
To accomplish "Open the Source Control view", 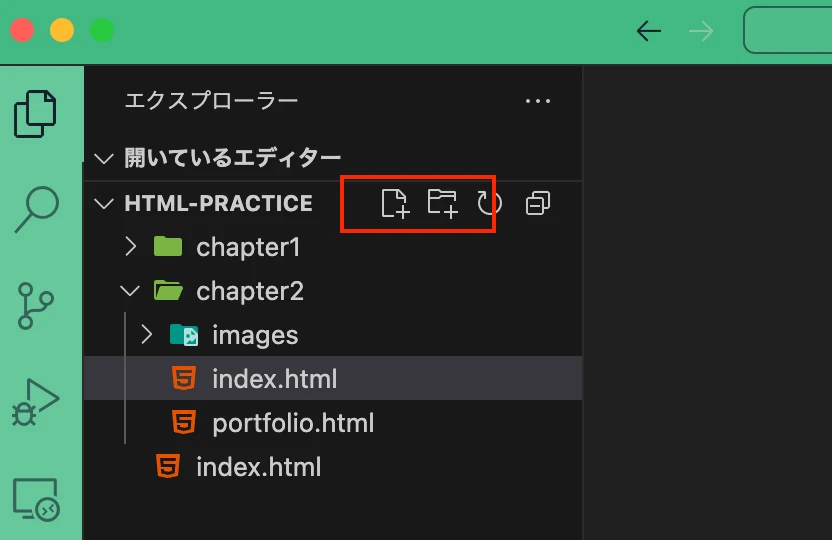I will pyautogui.click(x=36, y=306).
